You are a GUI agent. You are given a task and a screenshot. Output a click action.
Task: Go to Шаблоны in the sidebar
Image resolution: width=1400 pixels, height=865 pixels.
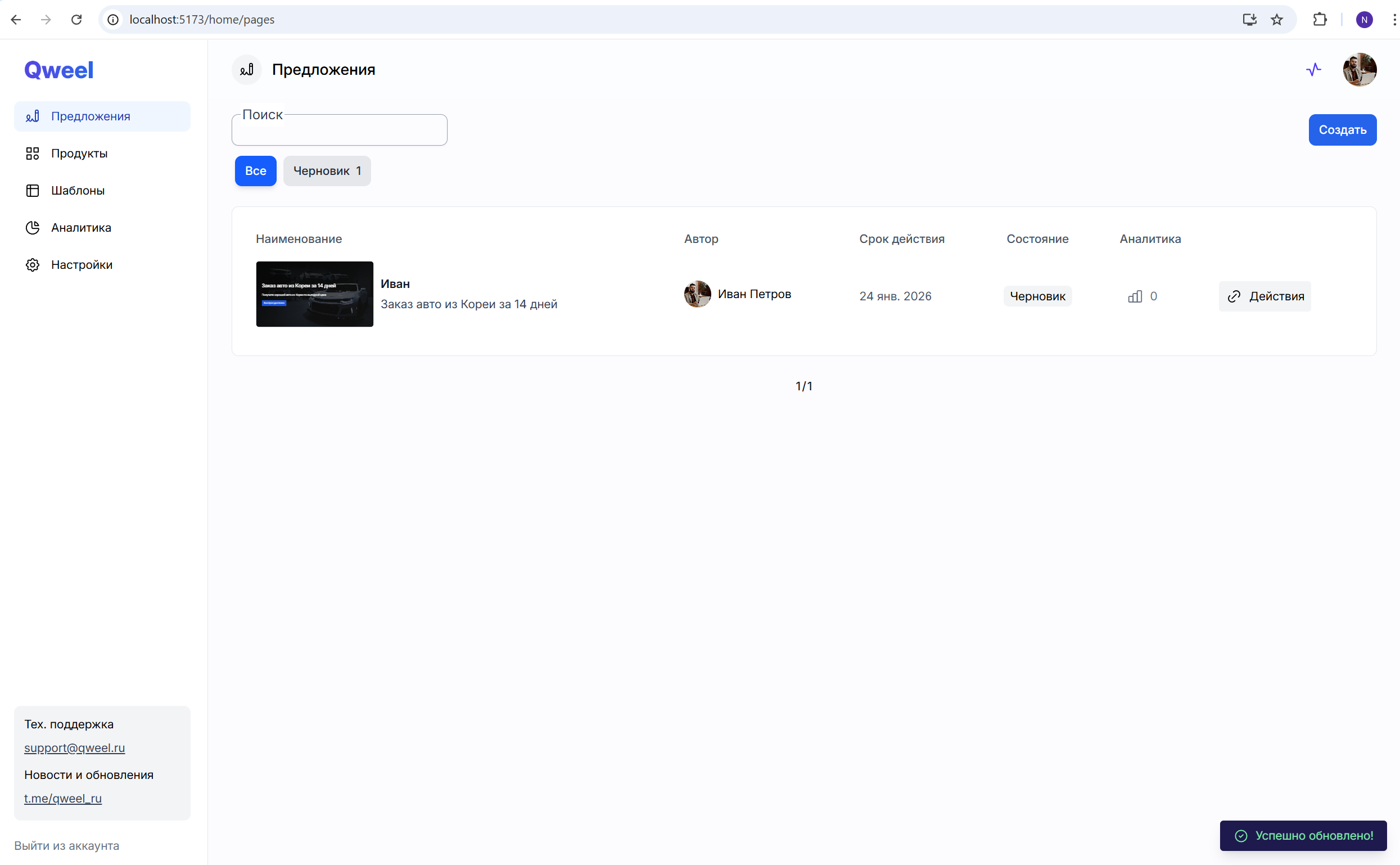78,191
